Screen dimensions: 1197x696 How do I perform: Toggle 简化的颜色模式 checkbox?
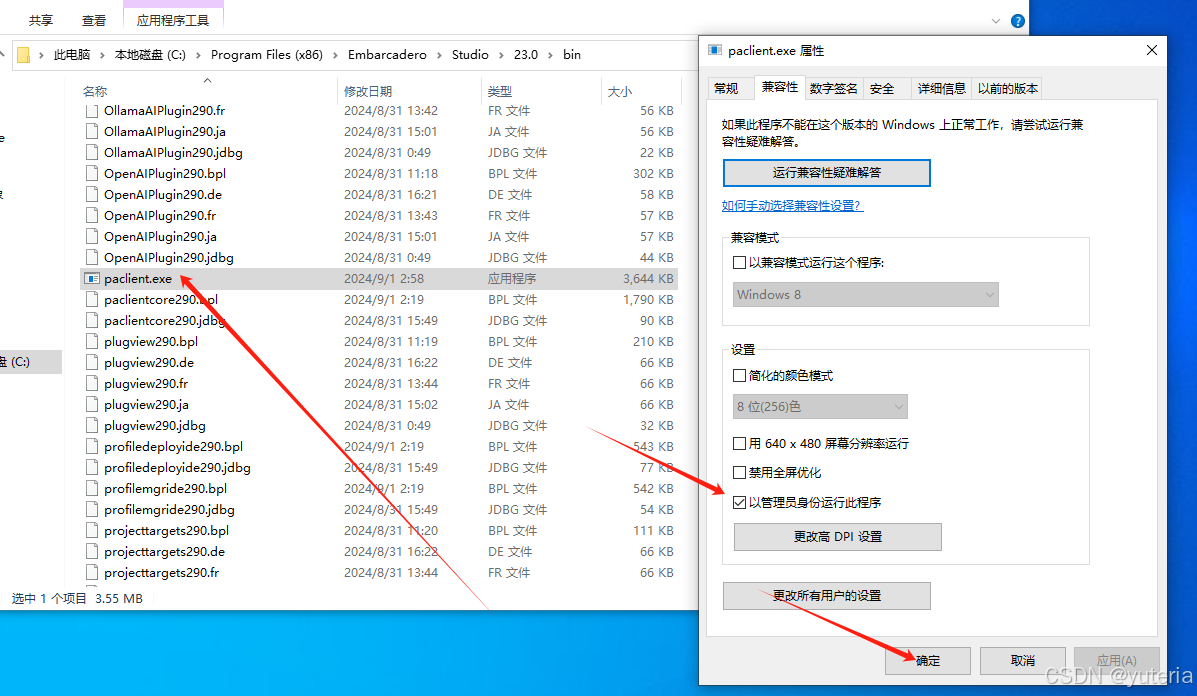click(x=739, y=375)
